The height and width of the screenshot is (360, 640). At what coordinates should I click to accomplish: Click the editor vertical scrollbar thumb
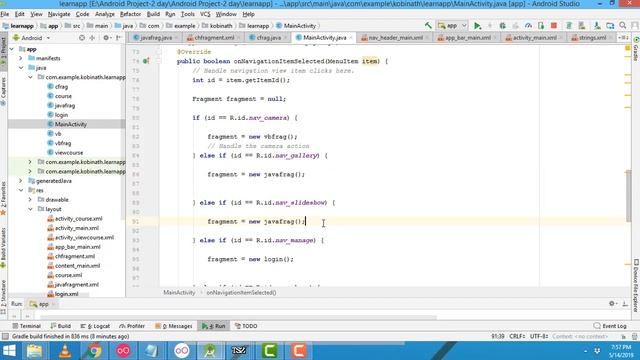click(x=628, y=196)
